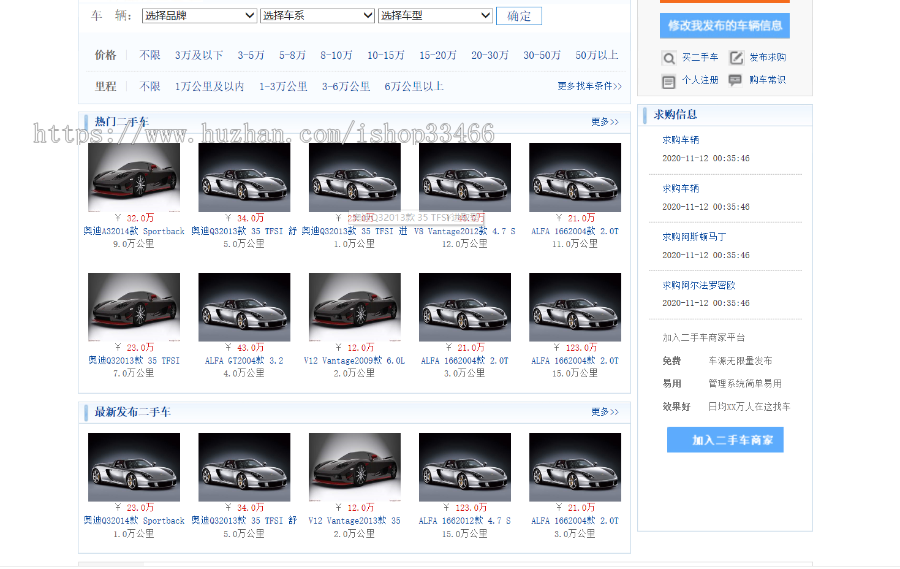Click the magnifier icon beside 买二手车

click(x=669, y=58)
